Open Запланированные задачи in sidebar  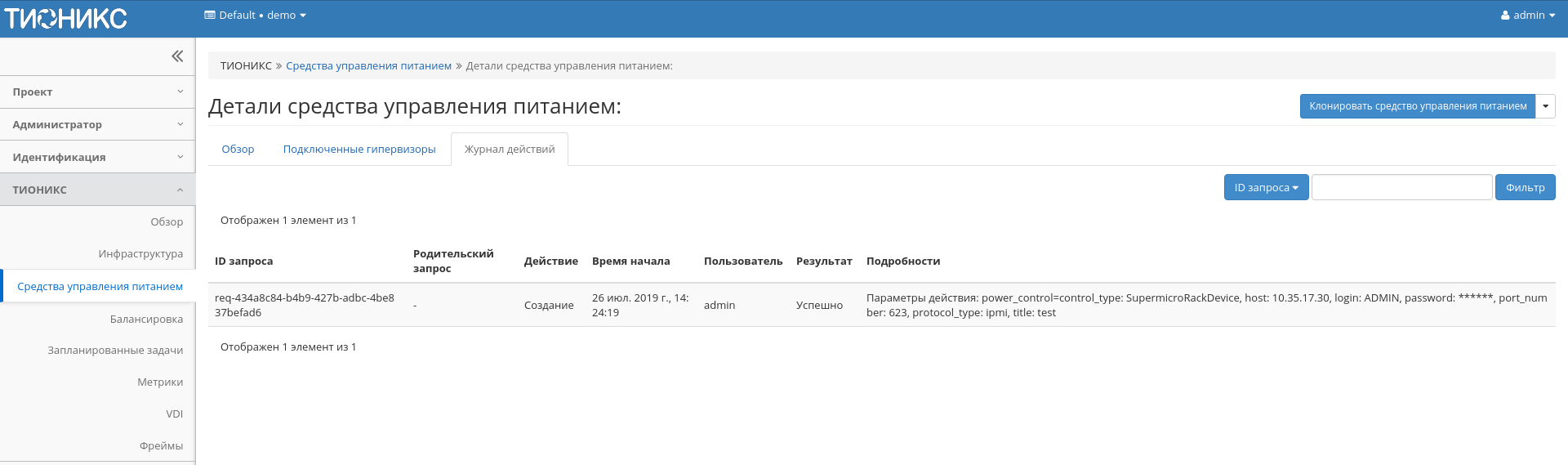point(115,351)
